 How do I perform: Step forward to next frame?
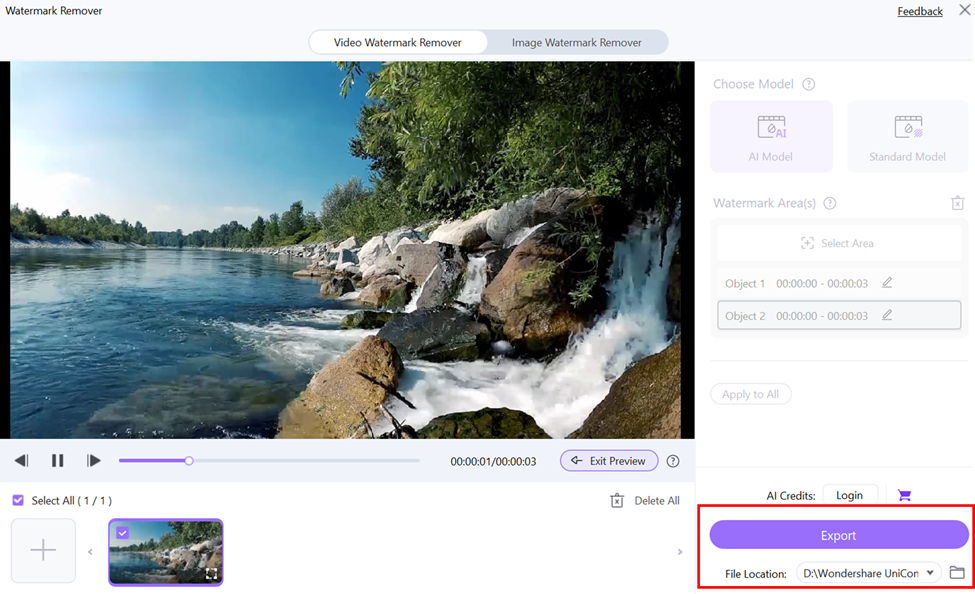[x=93, y=460]
